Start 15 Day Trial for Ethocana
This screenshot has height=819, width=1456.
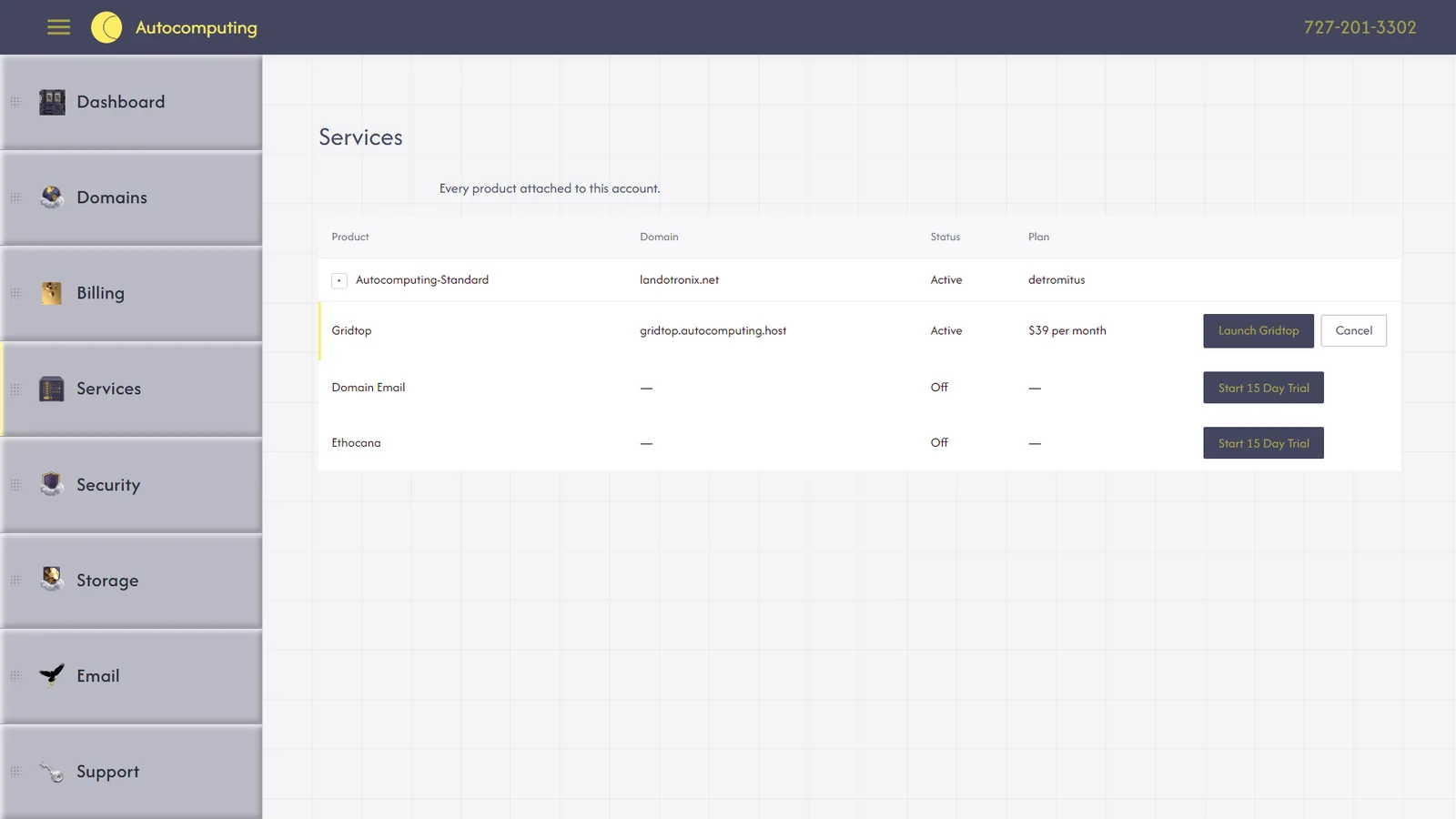[x=1263, y=443]
